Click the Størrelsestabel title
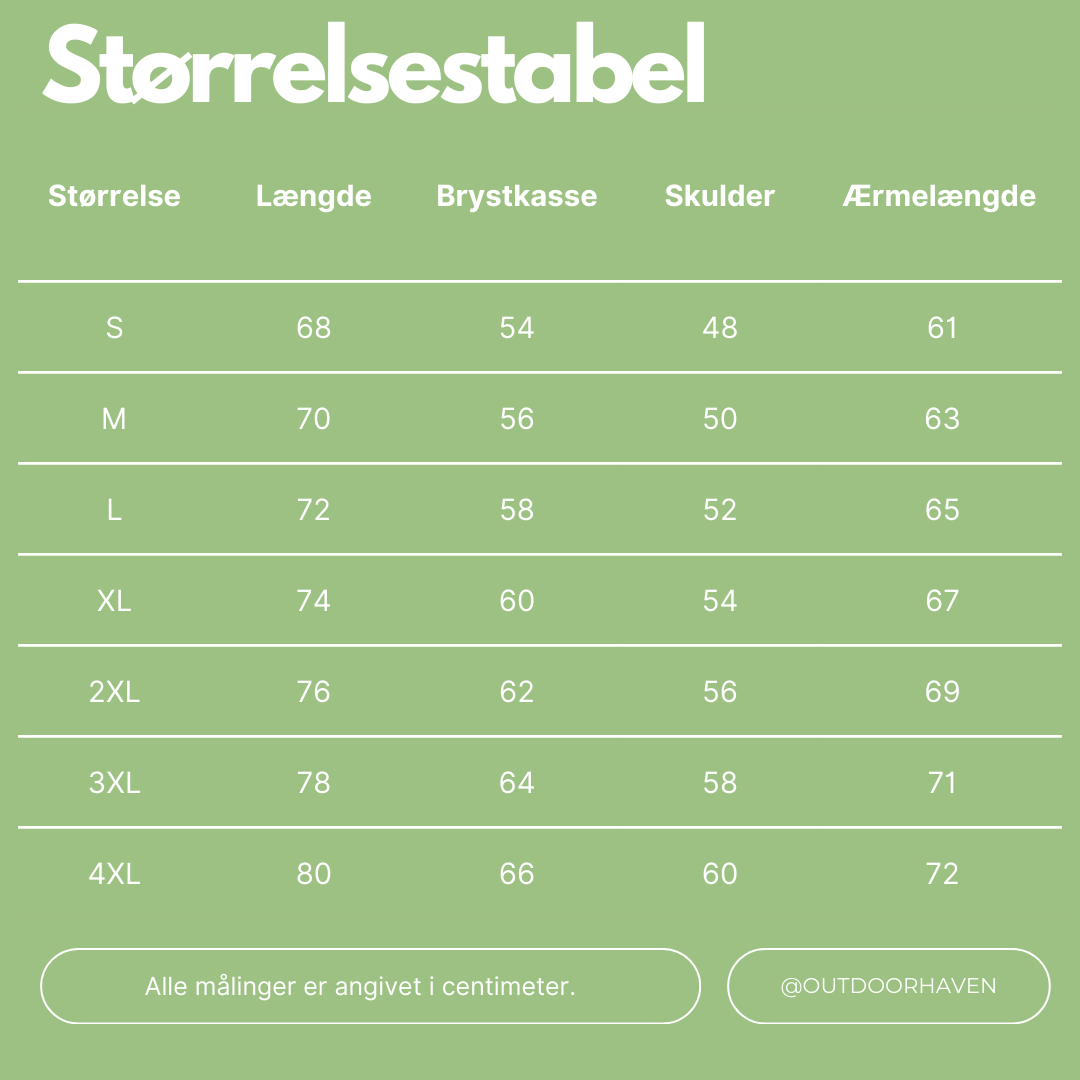 point(374,65)
